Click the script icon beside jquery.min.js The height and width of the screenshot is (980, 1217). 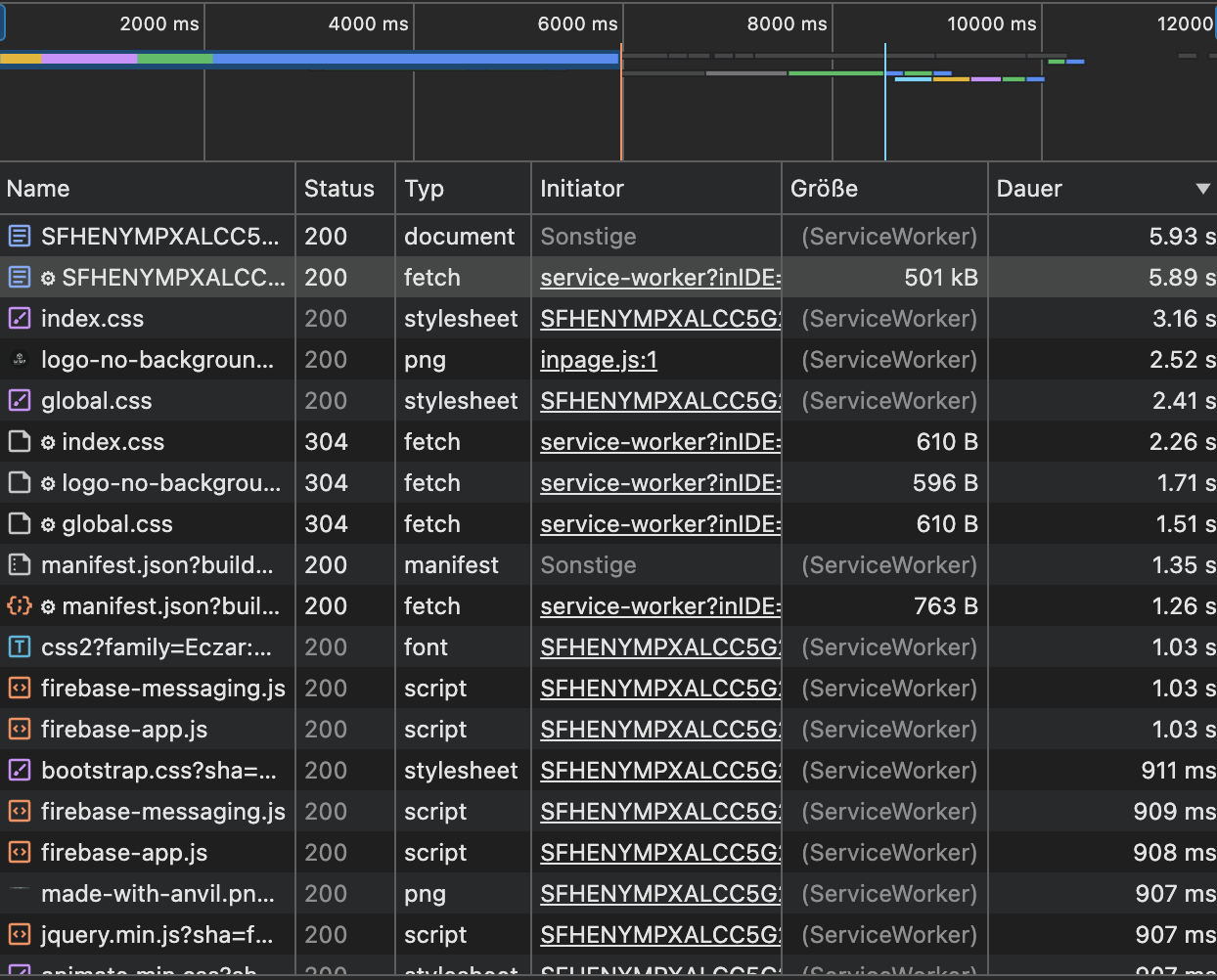tap(19, 934)
